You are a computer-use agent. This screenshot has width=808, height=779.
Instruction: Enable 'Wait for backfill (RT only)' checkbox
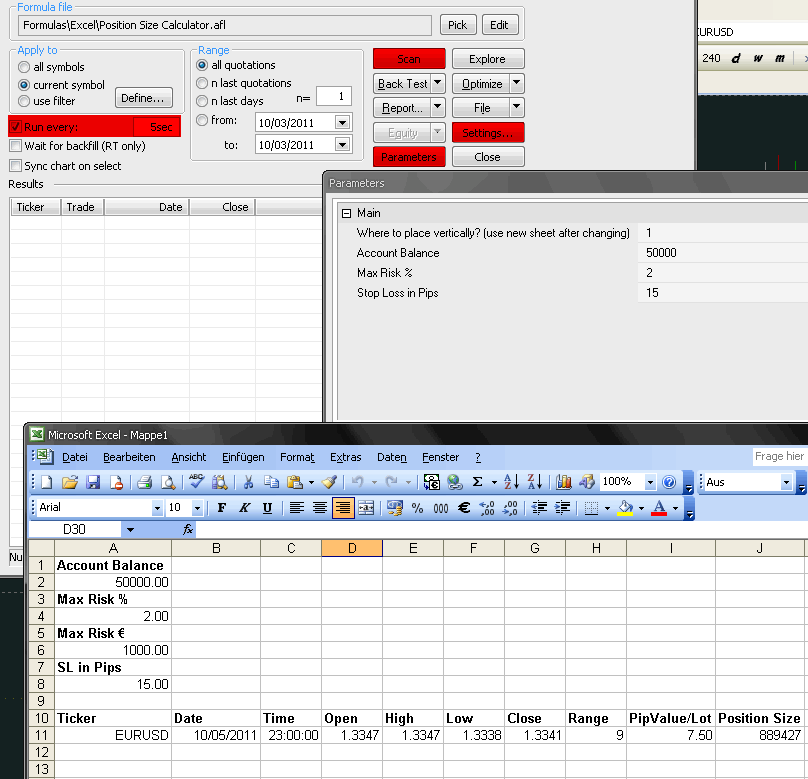point(16,147)
